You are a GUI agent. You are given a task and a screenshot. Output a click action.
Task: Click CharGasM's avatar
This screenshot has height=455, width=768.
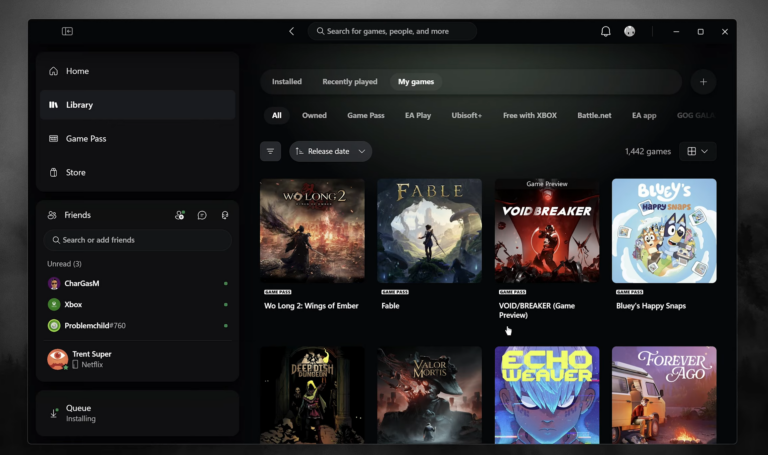(x=54, y=284)
